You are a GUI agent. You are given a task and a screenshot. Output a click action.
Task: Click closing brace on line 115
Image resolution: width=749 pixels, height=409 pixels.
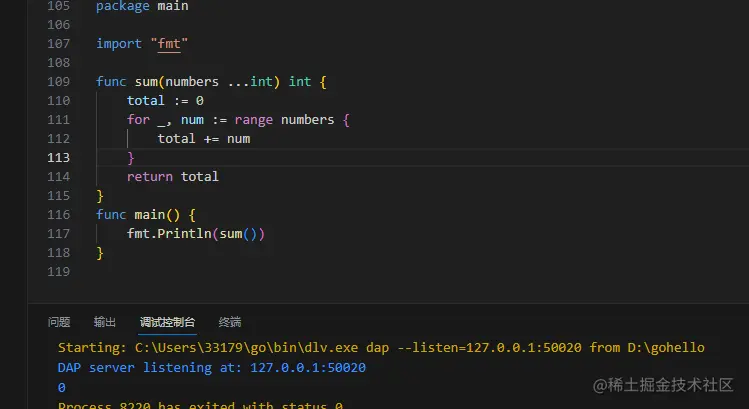(100, 196)
